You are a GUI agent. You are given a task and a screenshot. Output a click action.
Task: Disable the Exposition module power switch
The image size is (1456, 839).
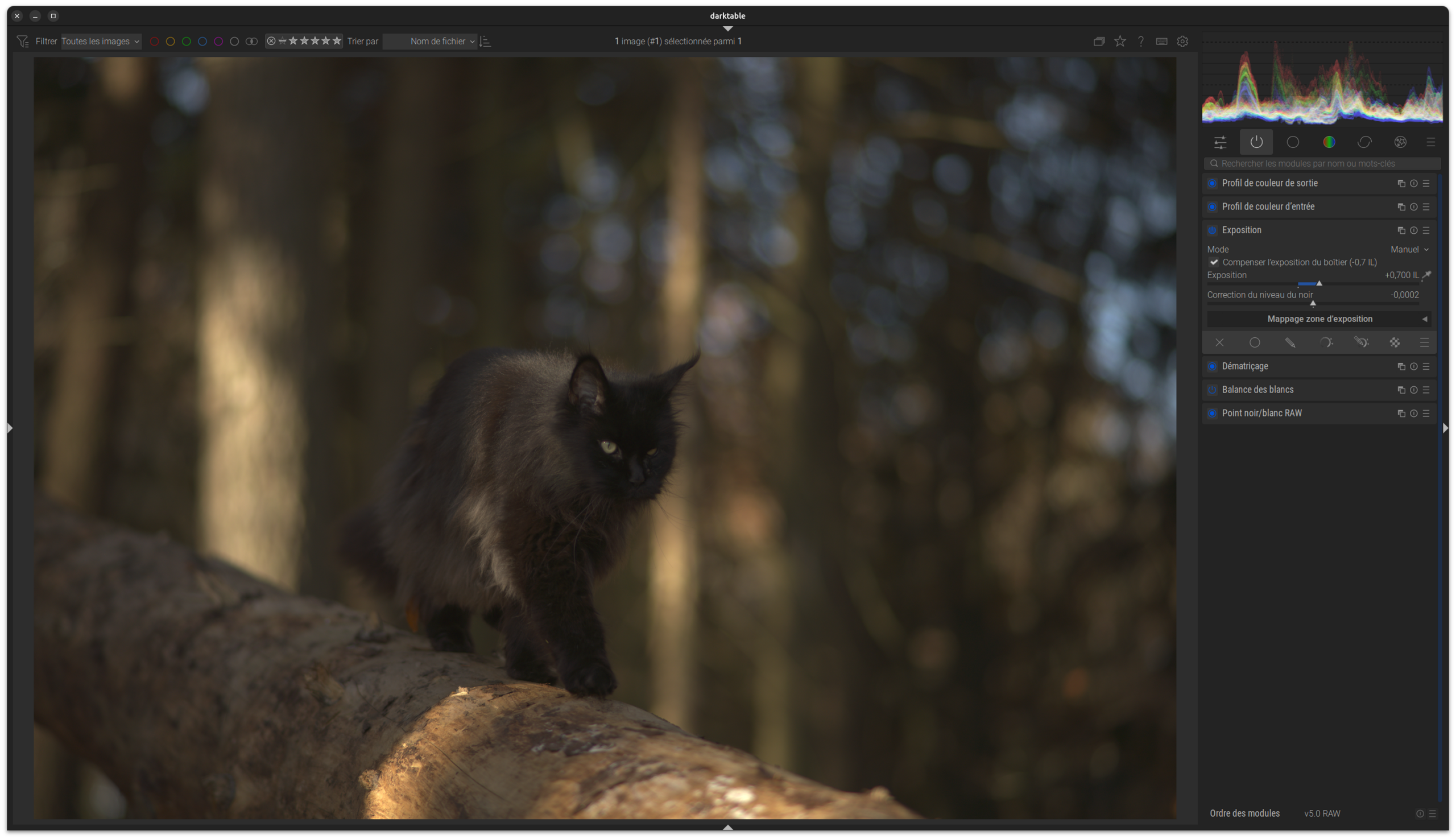[x=1212, y=230]
